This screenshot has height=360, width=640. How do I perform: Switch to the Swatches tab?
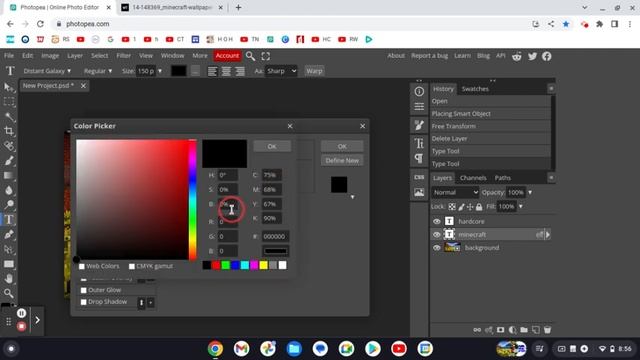pos(475,89)
